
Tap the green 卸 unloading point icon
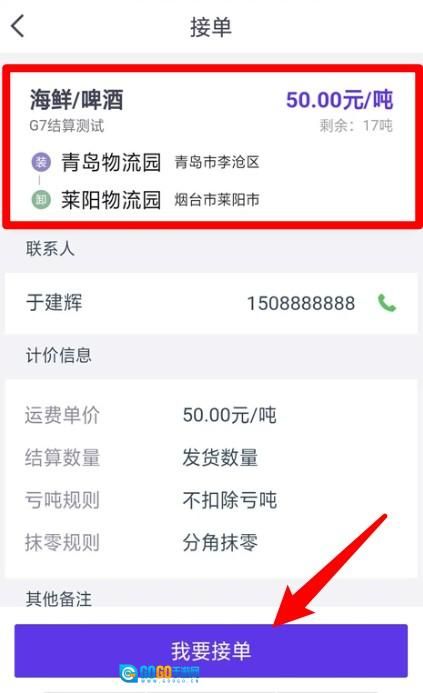[x=41, y=200]
